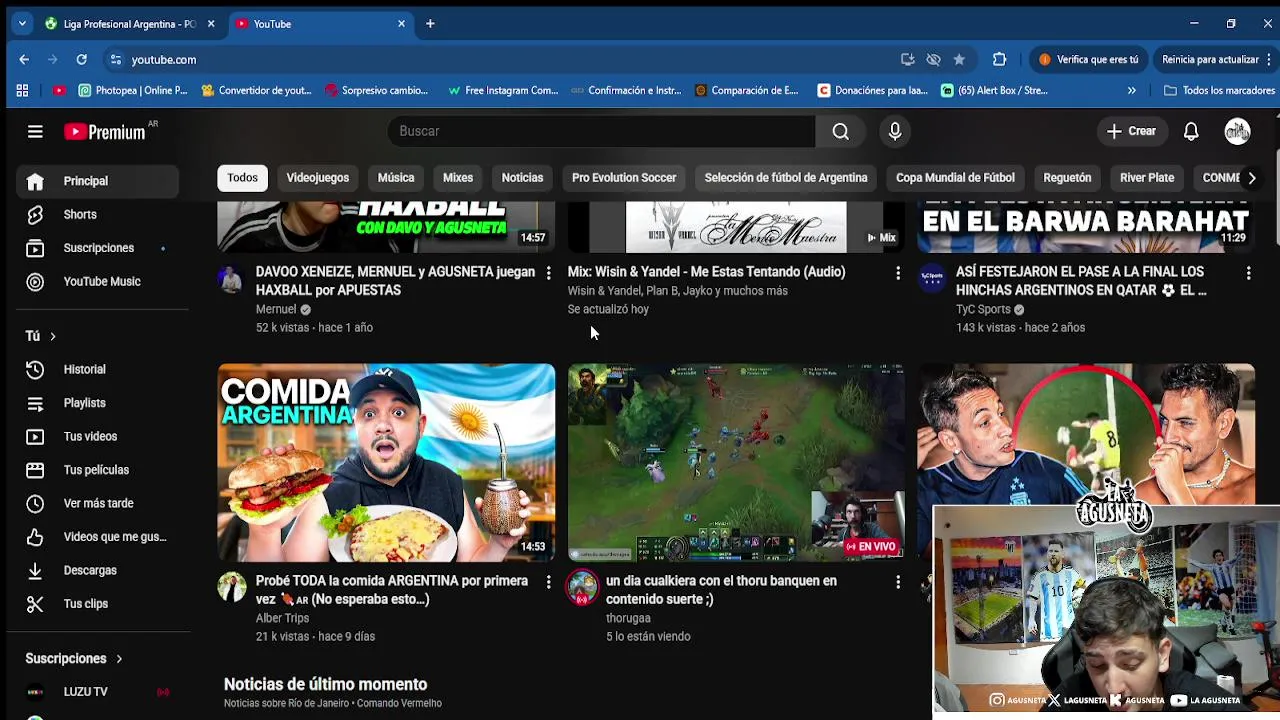Open the Alber Trips channel avatar
1280x720 pixels.
pyautogui.click(x=232, y=587)
